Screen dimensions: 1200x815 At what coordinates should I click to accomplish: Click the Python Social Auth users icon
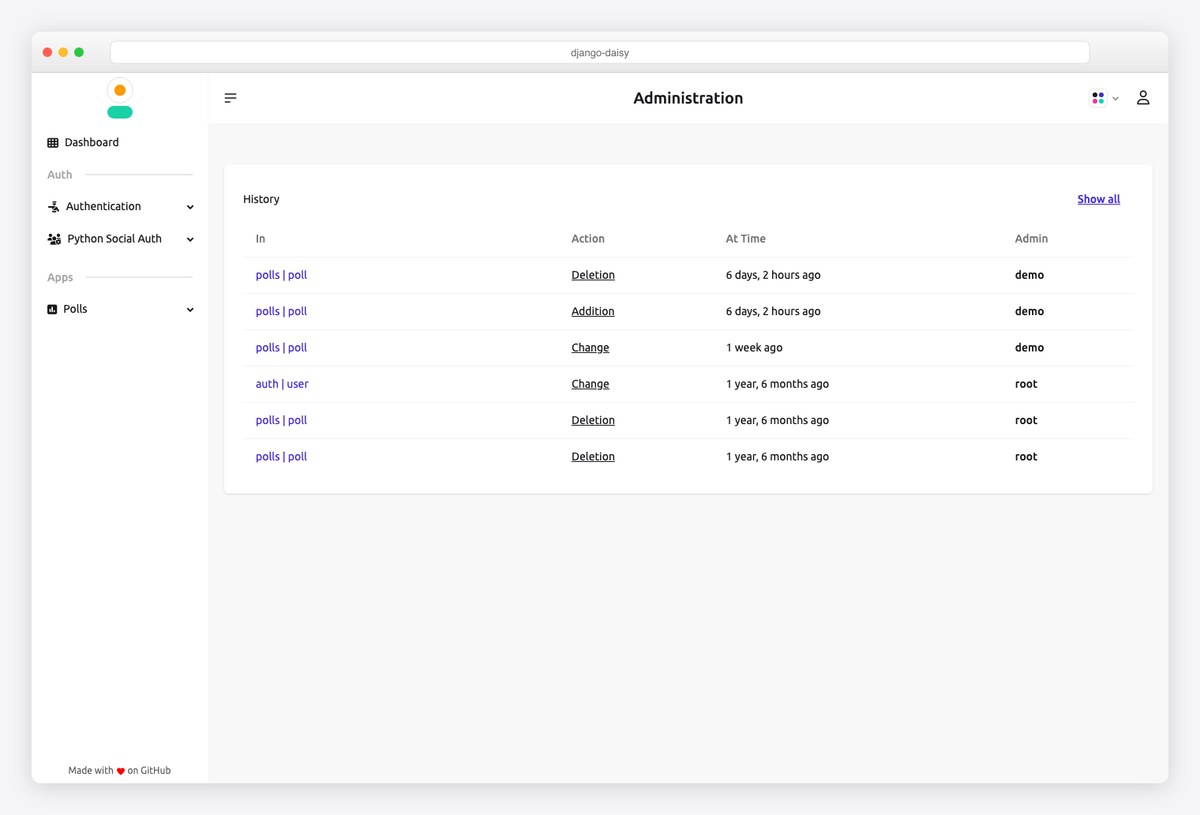point(54,239)
